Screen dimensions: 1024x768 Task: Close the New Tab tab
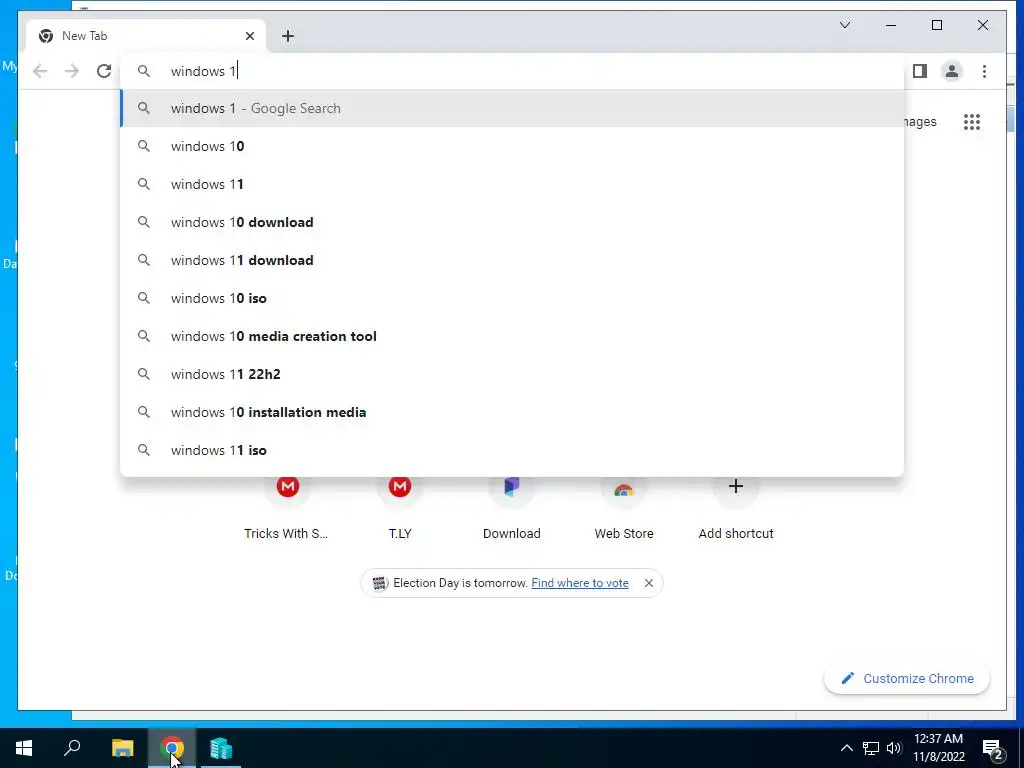point(249,36)
